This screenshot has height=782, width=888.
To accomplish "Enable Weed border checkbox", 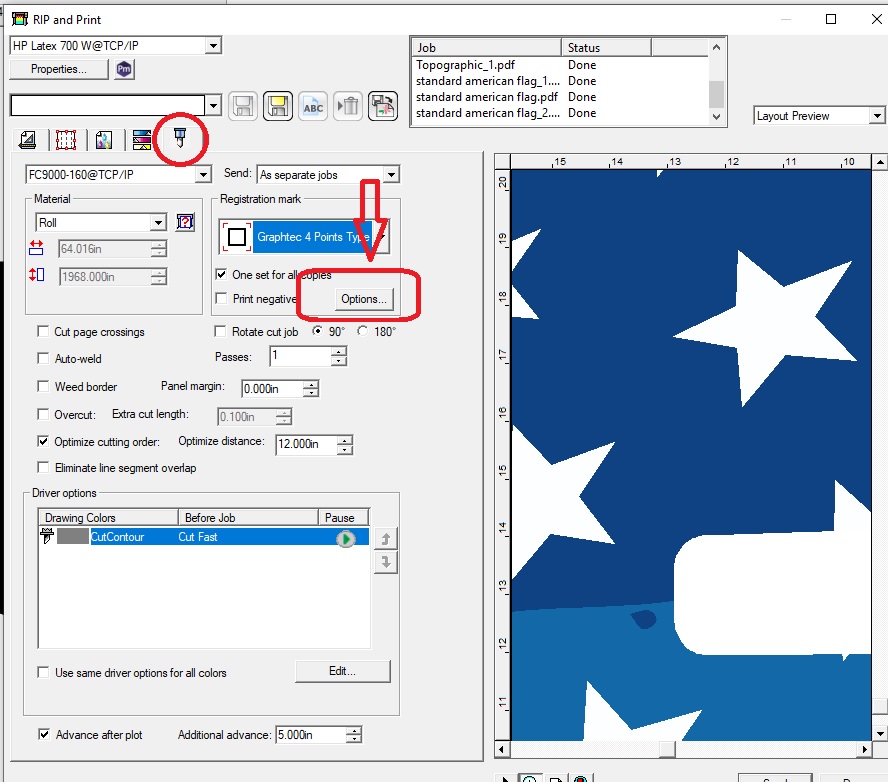I will point(43,386).
